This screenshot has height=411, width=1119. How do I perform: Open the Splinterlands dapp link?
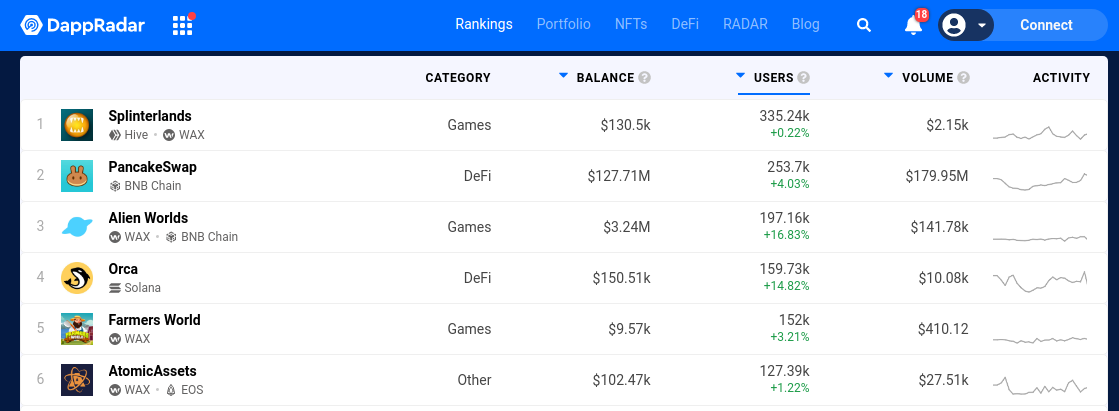[150, 116]
